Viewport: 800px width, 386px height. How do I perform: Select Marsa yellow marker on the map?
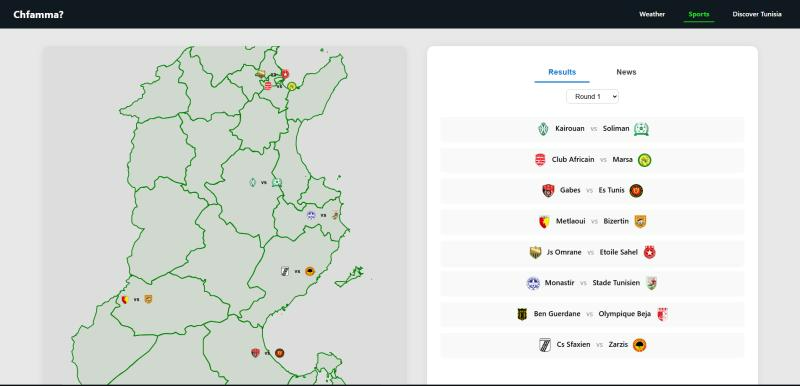(291, 87)
